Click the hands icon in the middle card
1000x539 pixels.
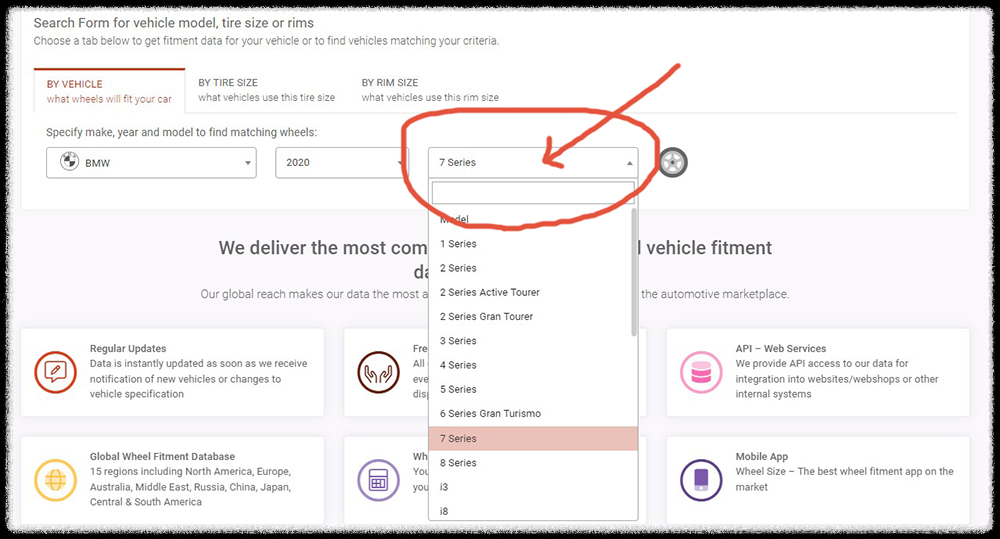(378, 372)
